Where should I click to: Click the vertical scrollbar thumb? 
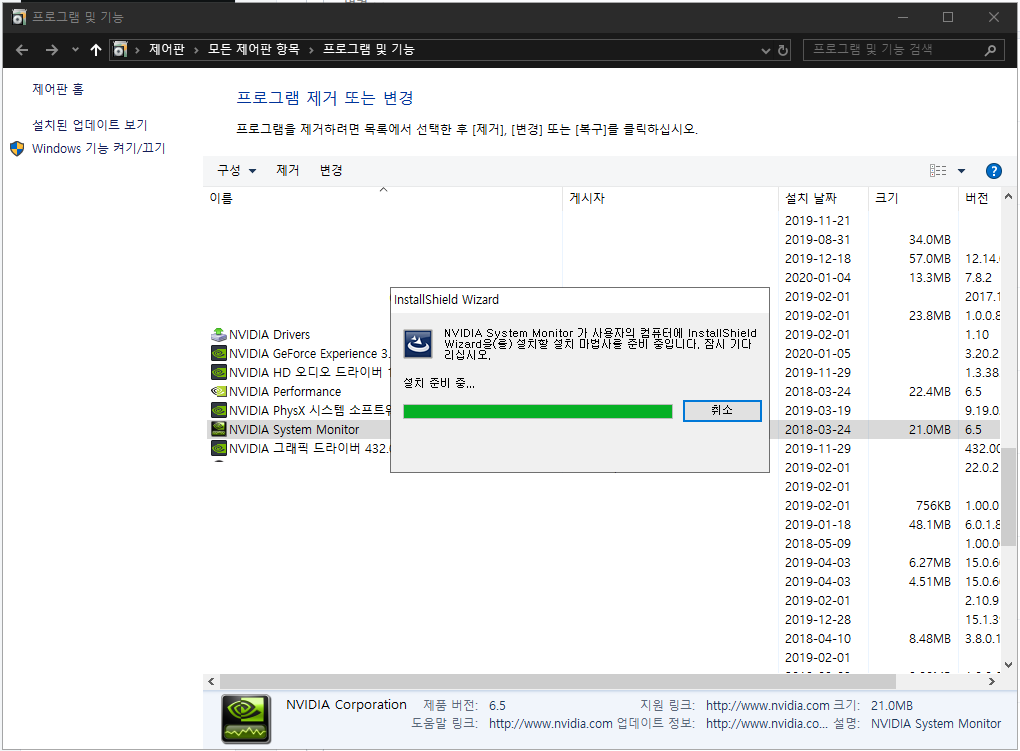pos(1008,497)
